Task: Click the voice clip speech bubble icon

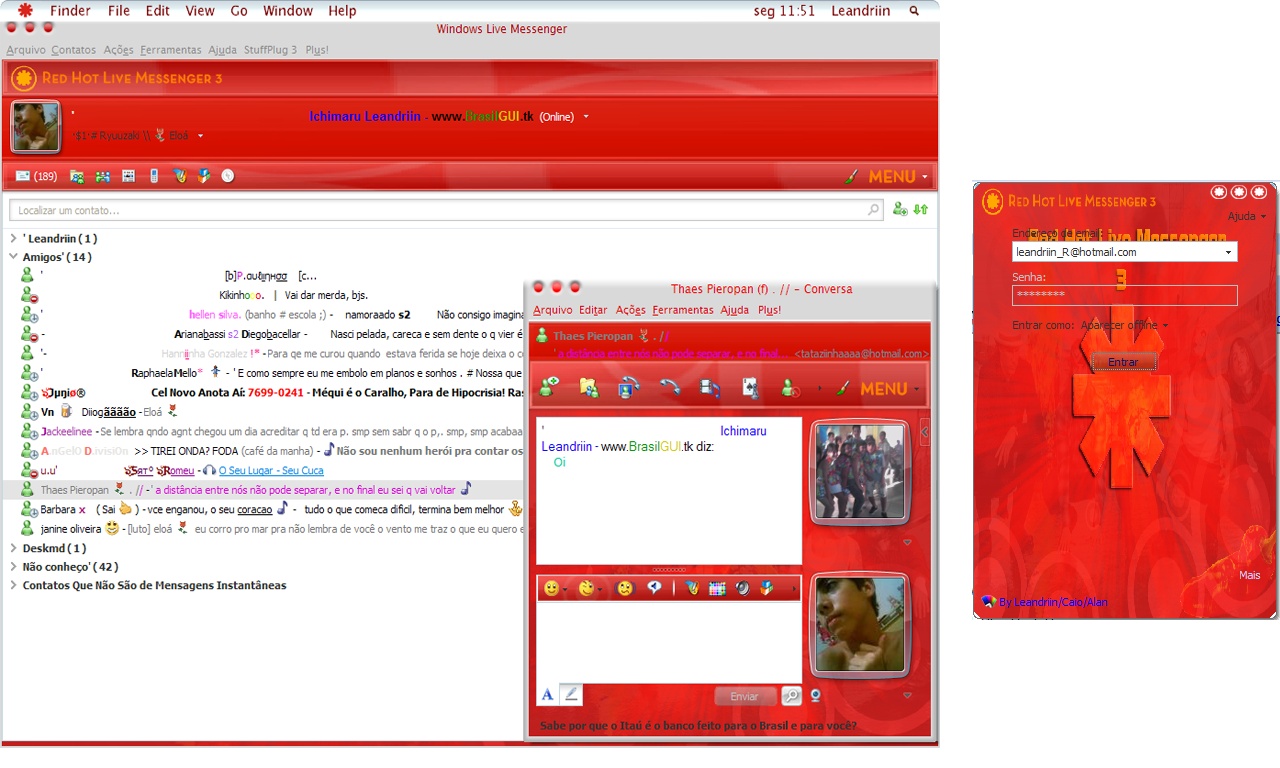Action: pos(654,588)
